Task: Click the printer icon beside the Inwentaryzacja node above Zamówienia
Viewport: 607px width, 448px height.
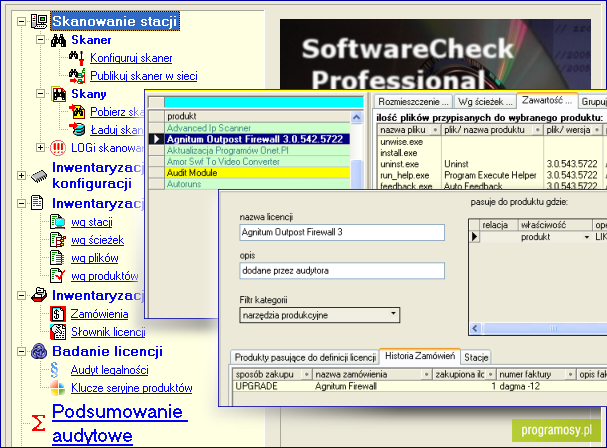Action: (39, 295)
